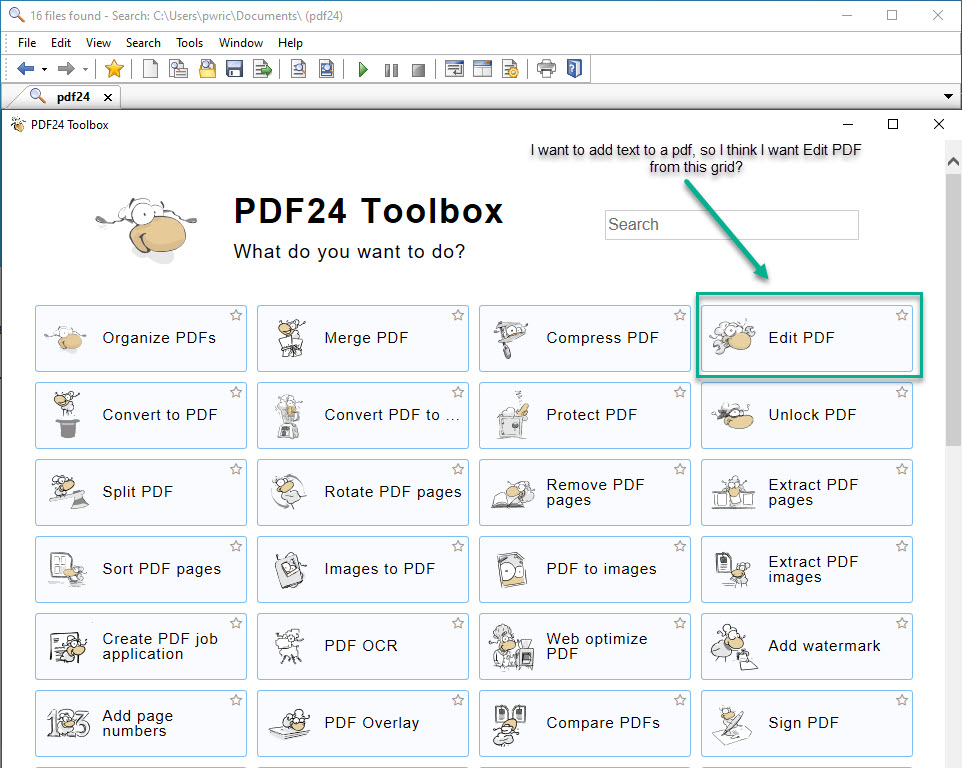The image size is (962, 768).
Task: Click the Rotate PDF pages tile
Action: tap(363, 492)
